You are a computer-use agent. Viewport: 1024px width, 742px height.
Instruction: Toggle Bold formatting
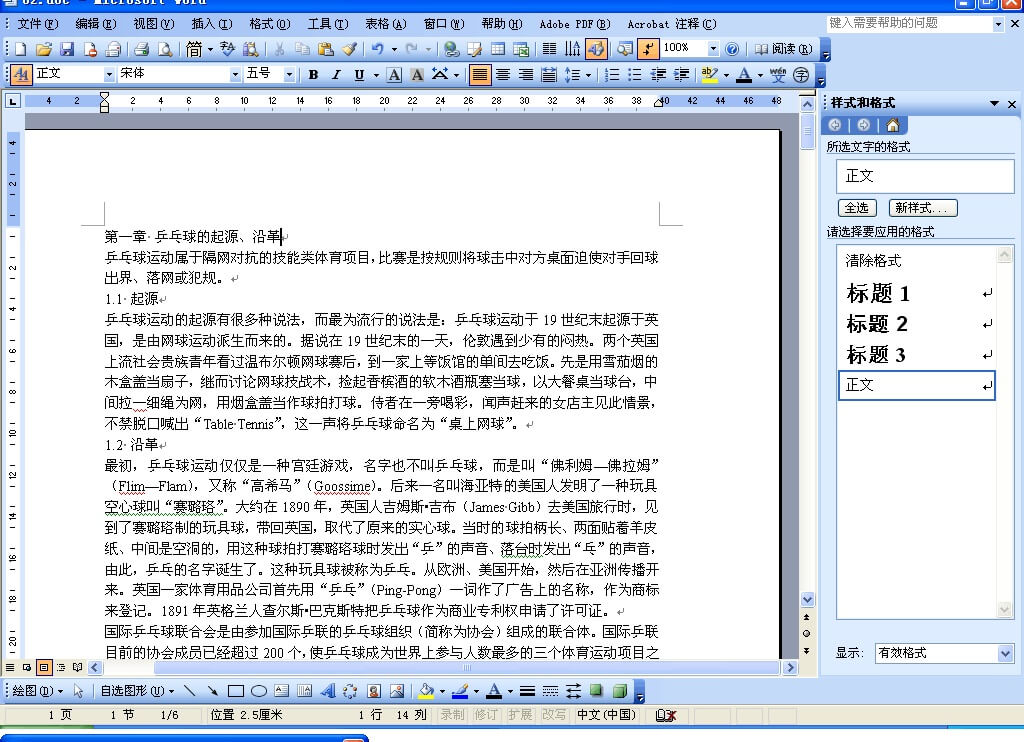click(313, 74)
